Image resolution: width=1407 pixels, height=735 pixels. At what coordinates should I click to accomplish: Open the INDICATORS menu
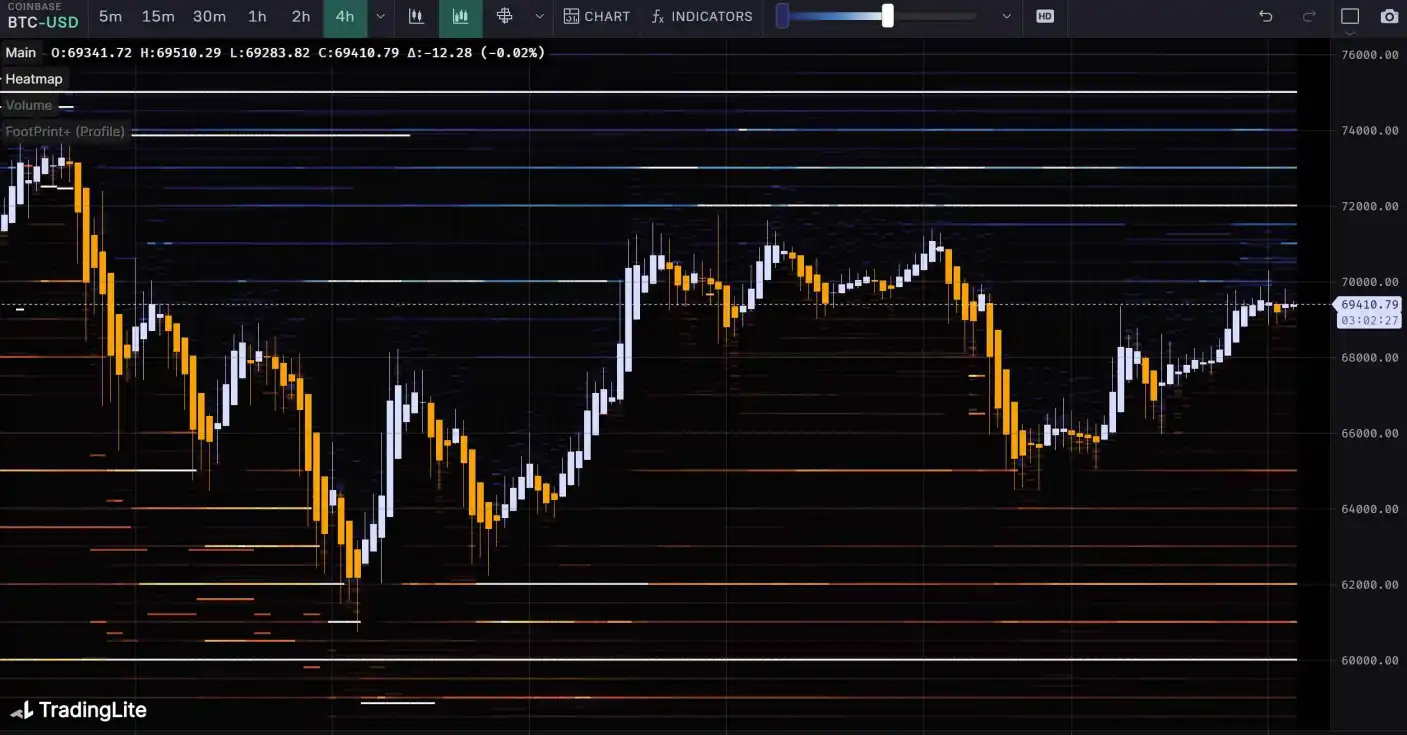(702, 16)
